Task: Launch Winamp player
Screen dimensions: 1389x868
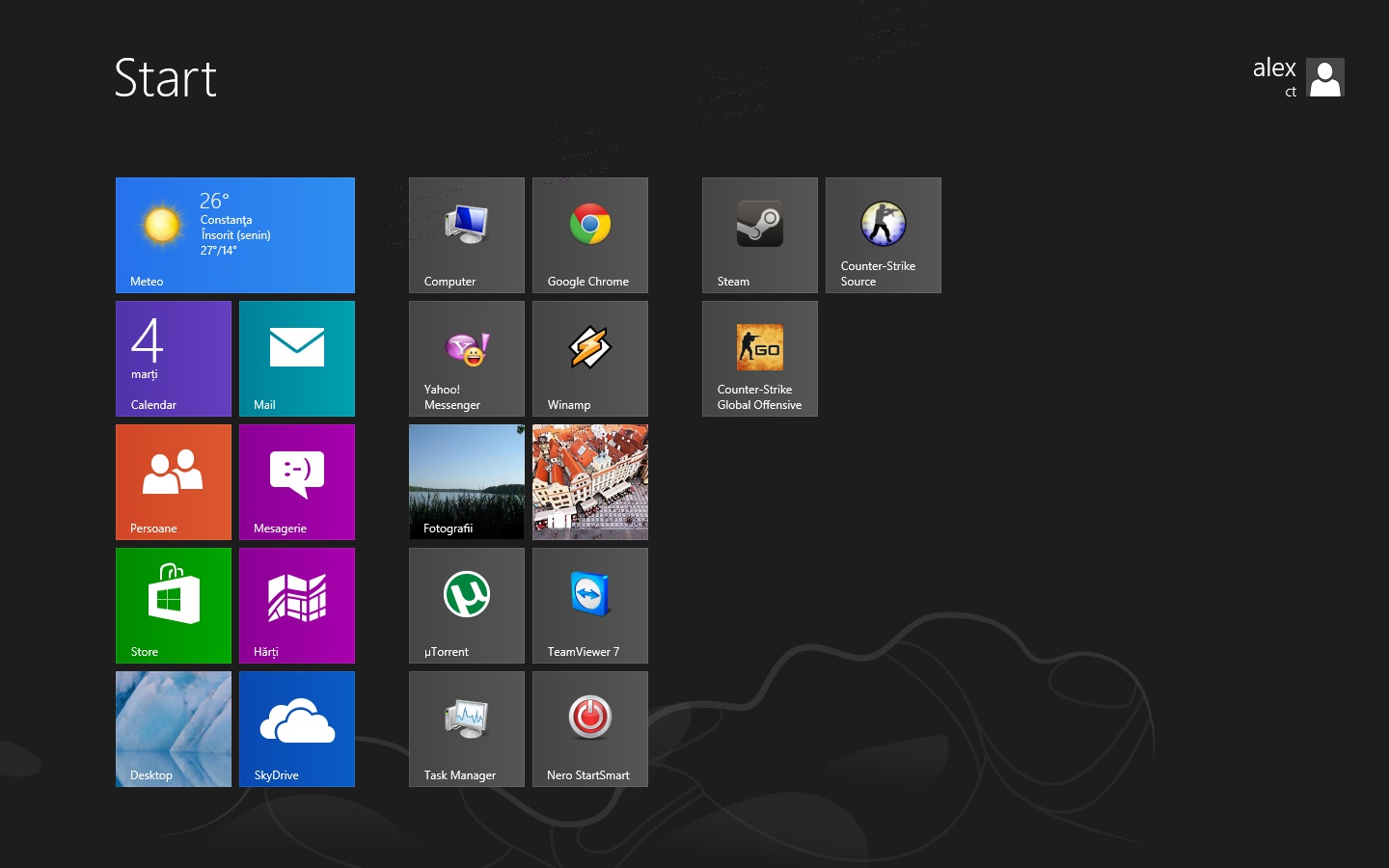Action: (590, 359)
